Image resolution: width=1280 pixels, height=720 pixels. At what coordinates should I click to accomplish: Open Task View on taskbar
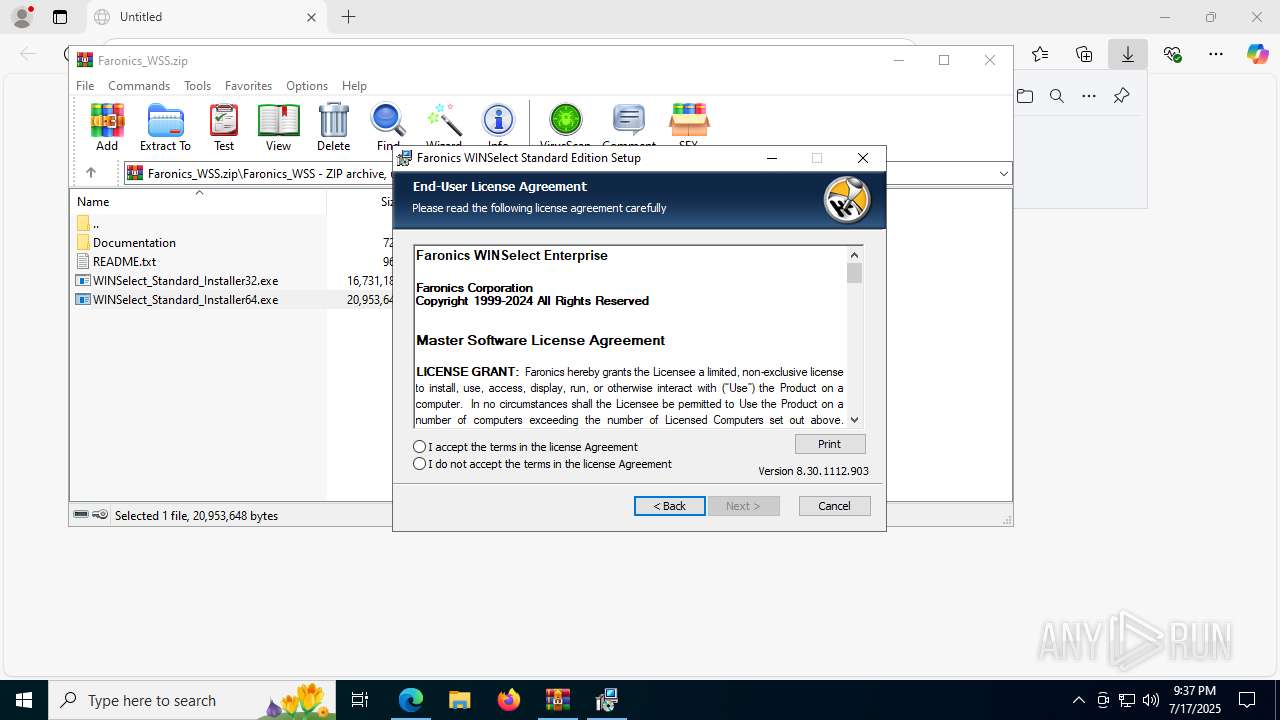click(361, 700)
